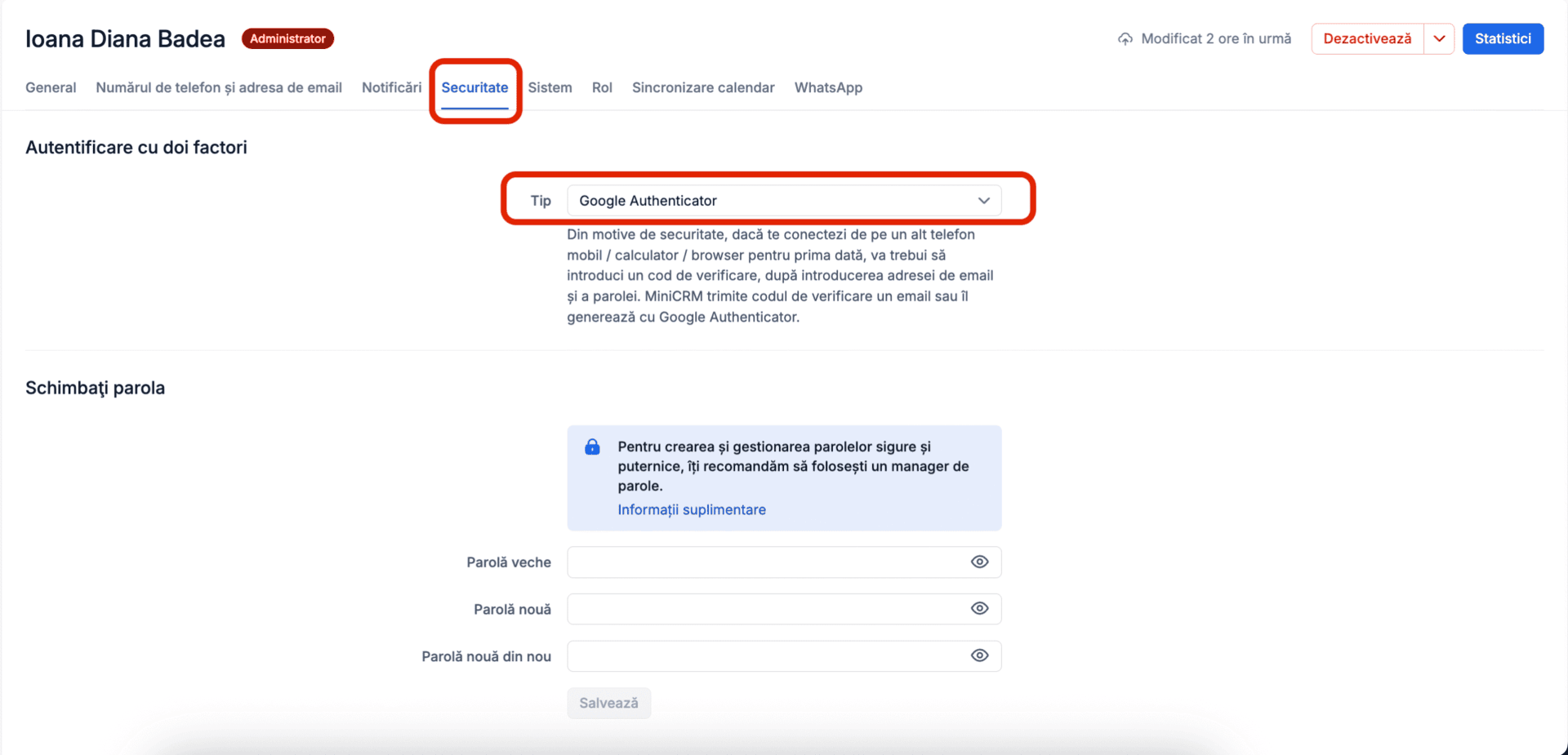Switch to phone number and email address tab
This screenshot has width=1568, height=755.
coord(219,87)
